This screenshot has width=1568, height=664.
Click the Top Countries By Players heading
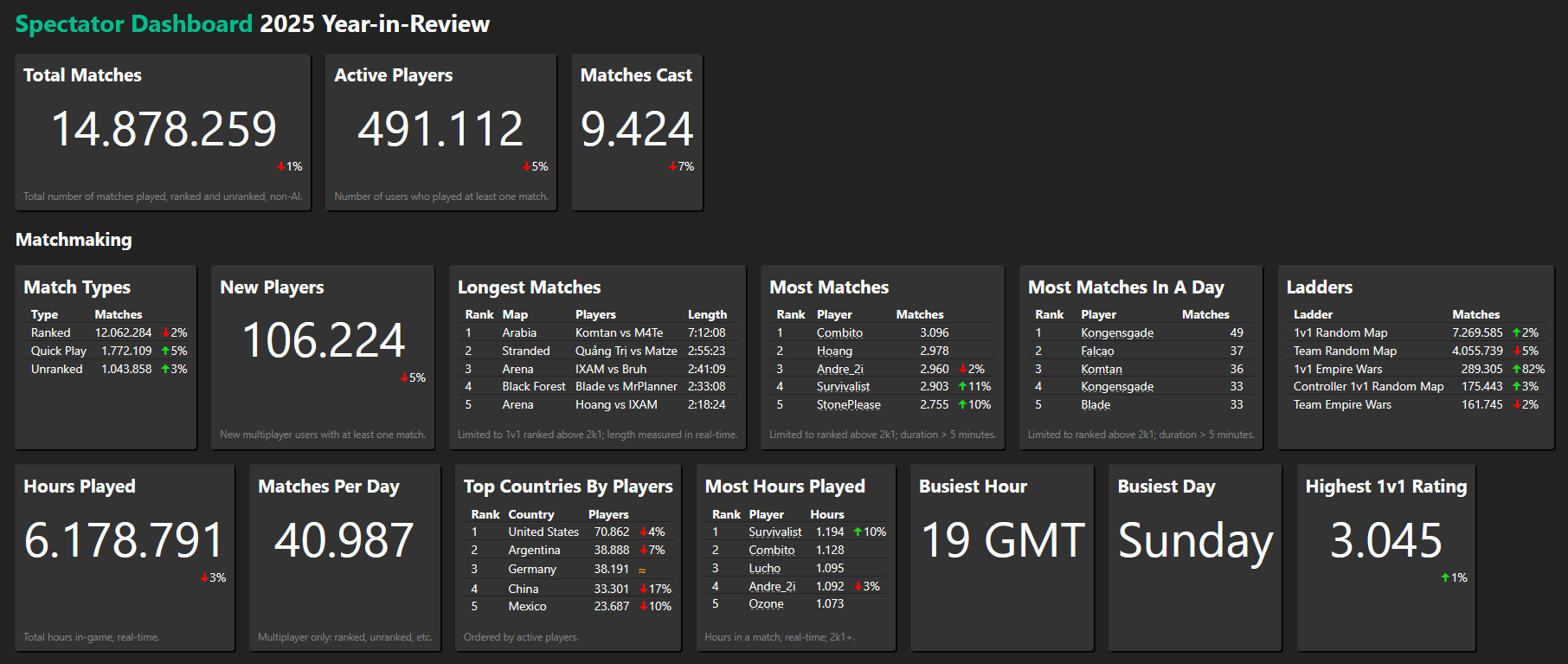pos(568,487)
